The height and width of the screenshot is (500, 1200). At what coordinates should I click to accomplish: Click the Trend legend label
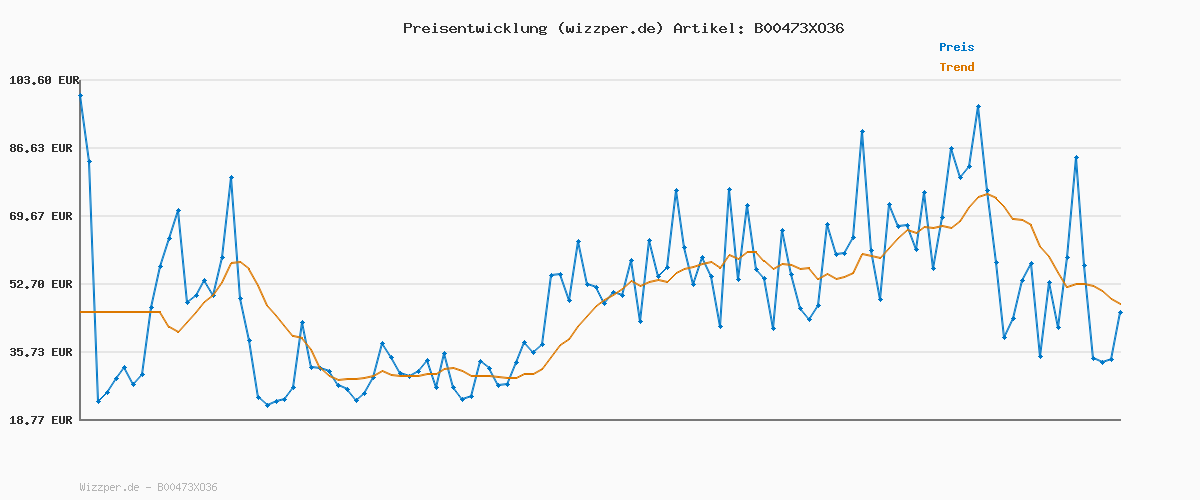[956, 67]
